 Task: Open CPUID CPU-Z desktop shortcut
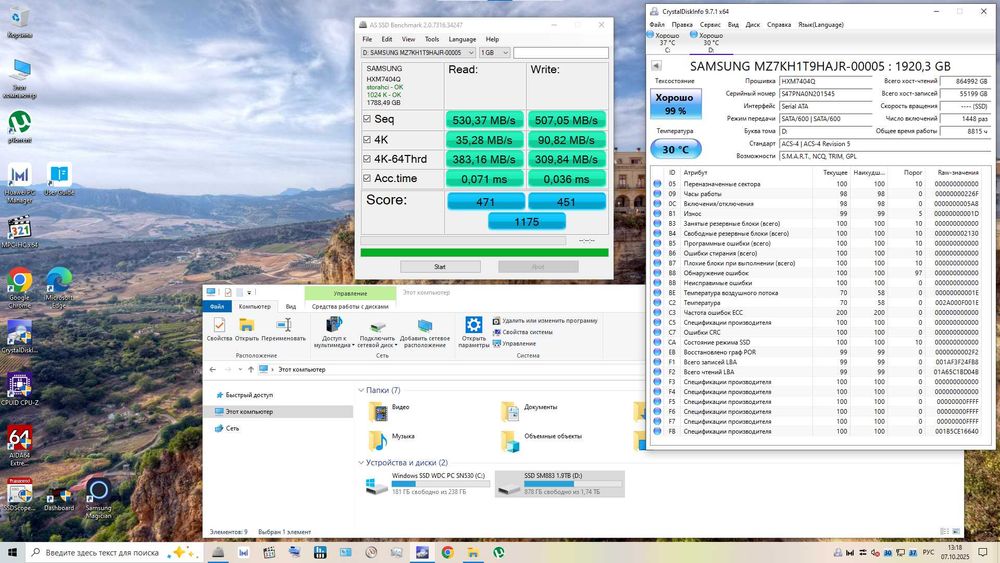coord(20,389)
